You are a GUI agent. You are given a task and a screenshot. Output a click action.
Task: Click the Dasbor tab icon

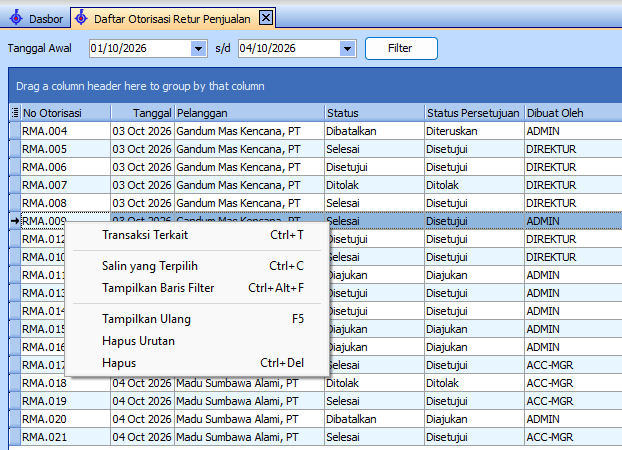[16, 18]
